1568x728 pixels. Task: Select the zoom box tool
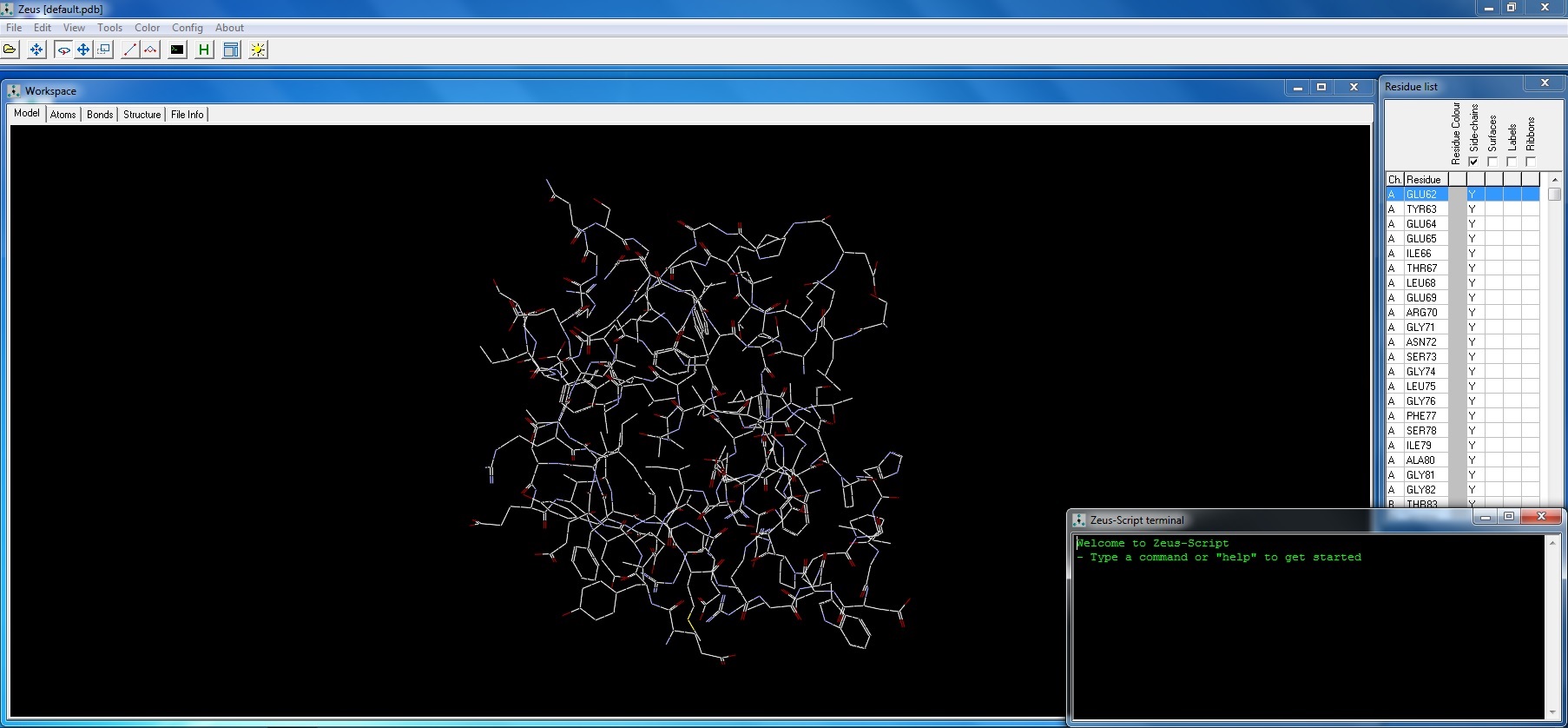coord(104,50)
